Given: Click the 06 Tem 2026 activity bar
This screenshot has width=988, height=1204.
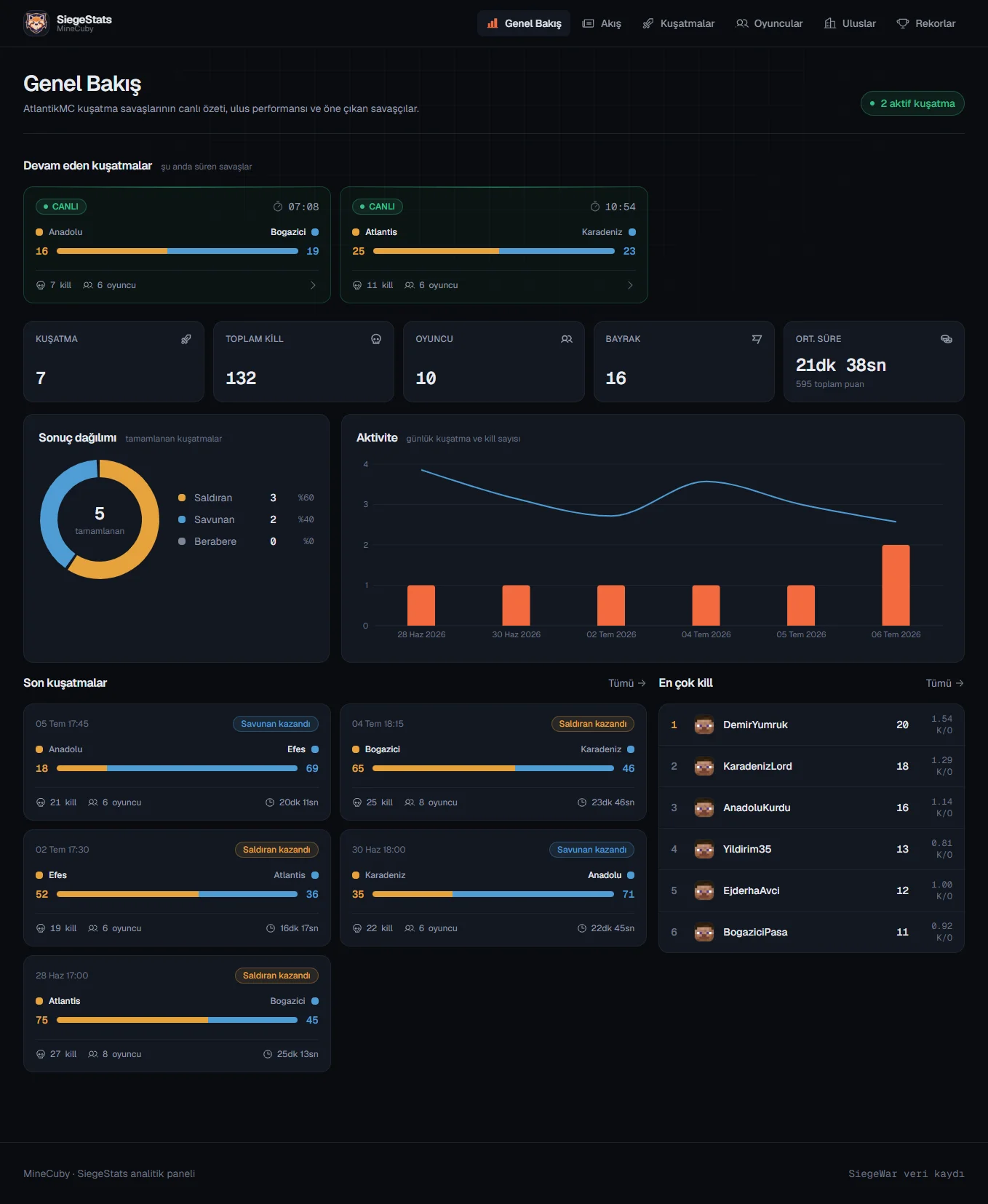Looking at the screenshot, I should (896, 585).
